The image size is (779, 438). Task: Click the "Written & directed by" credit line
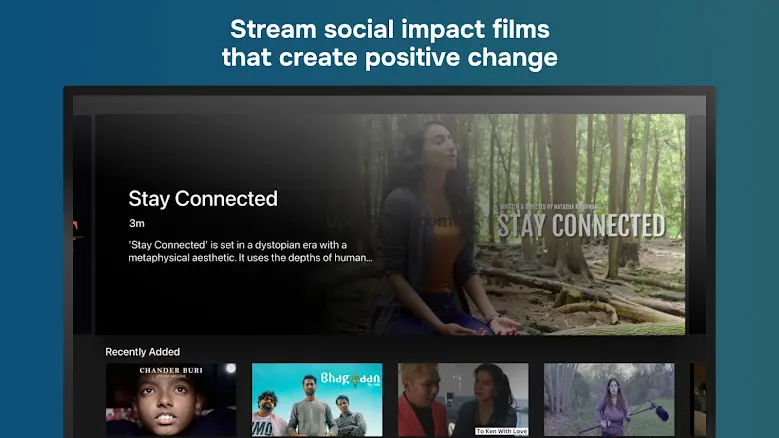[x=549, y=206]
